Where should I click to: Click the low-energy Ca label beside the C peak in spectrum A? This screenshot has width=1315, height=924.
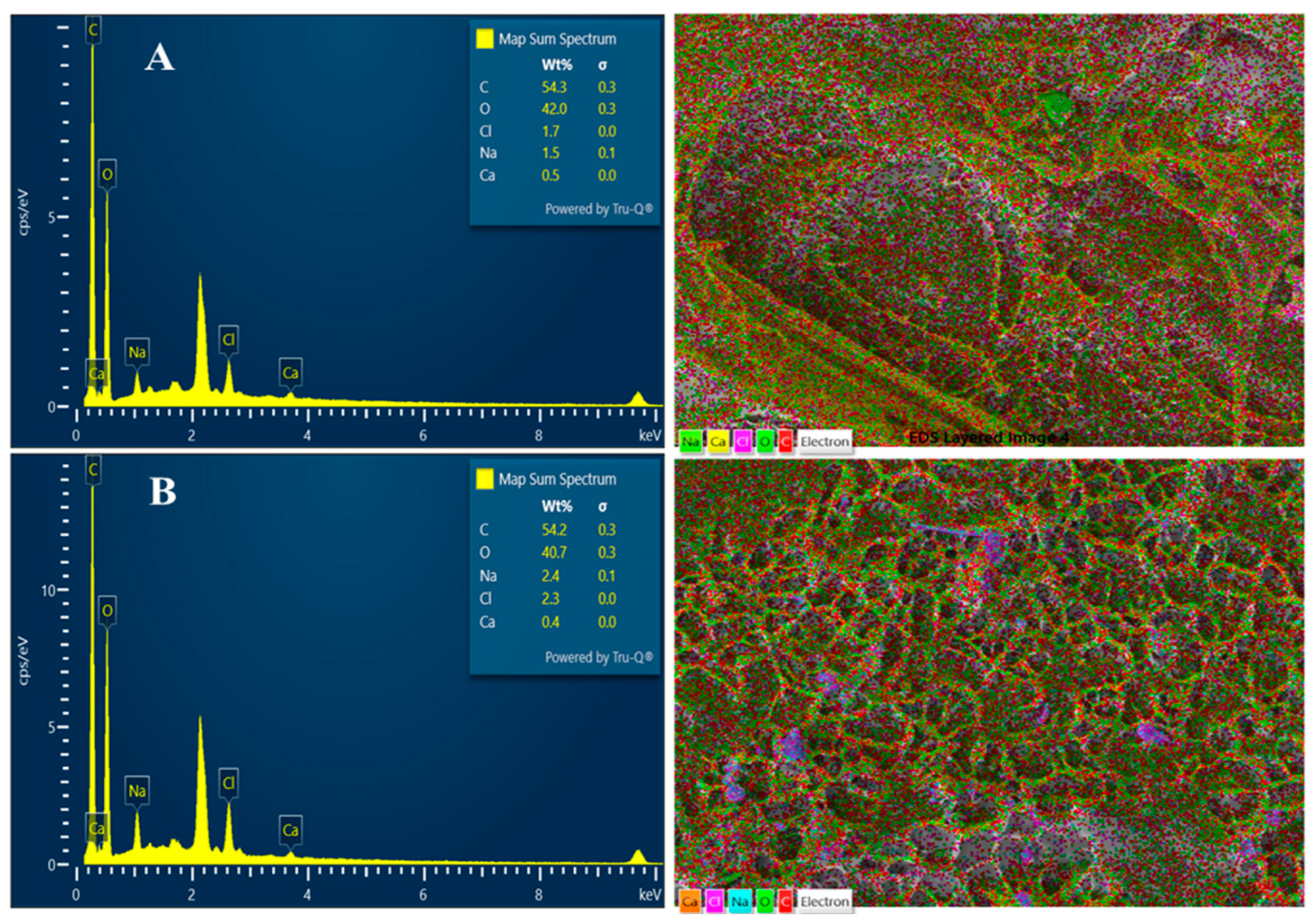click(97, 374)
